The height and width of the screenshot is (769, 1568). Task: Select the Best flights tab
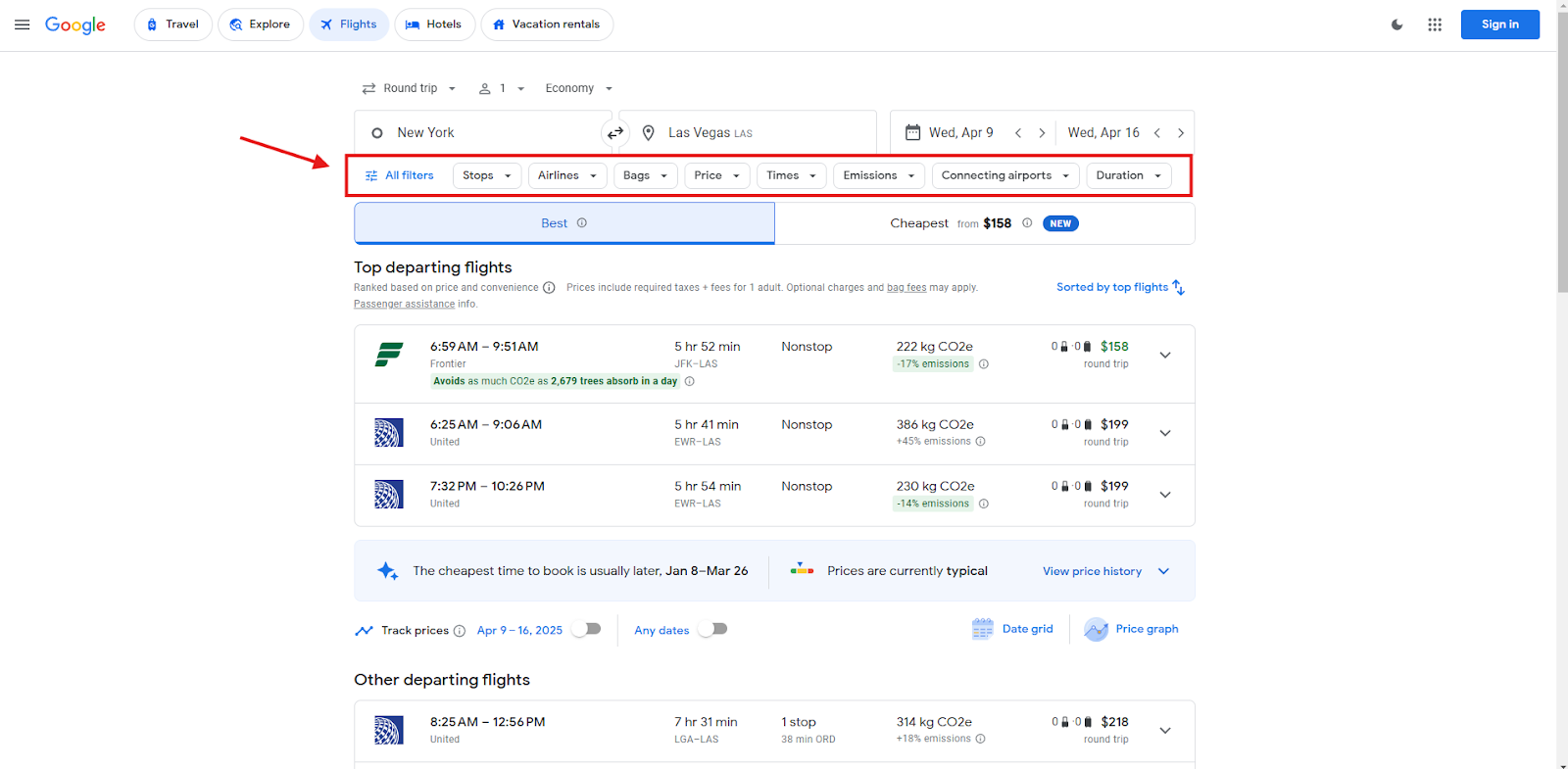564,223
